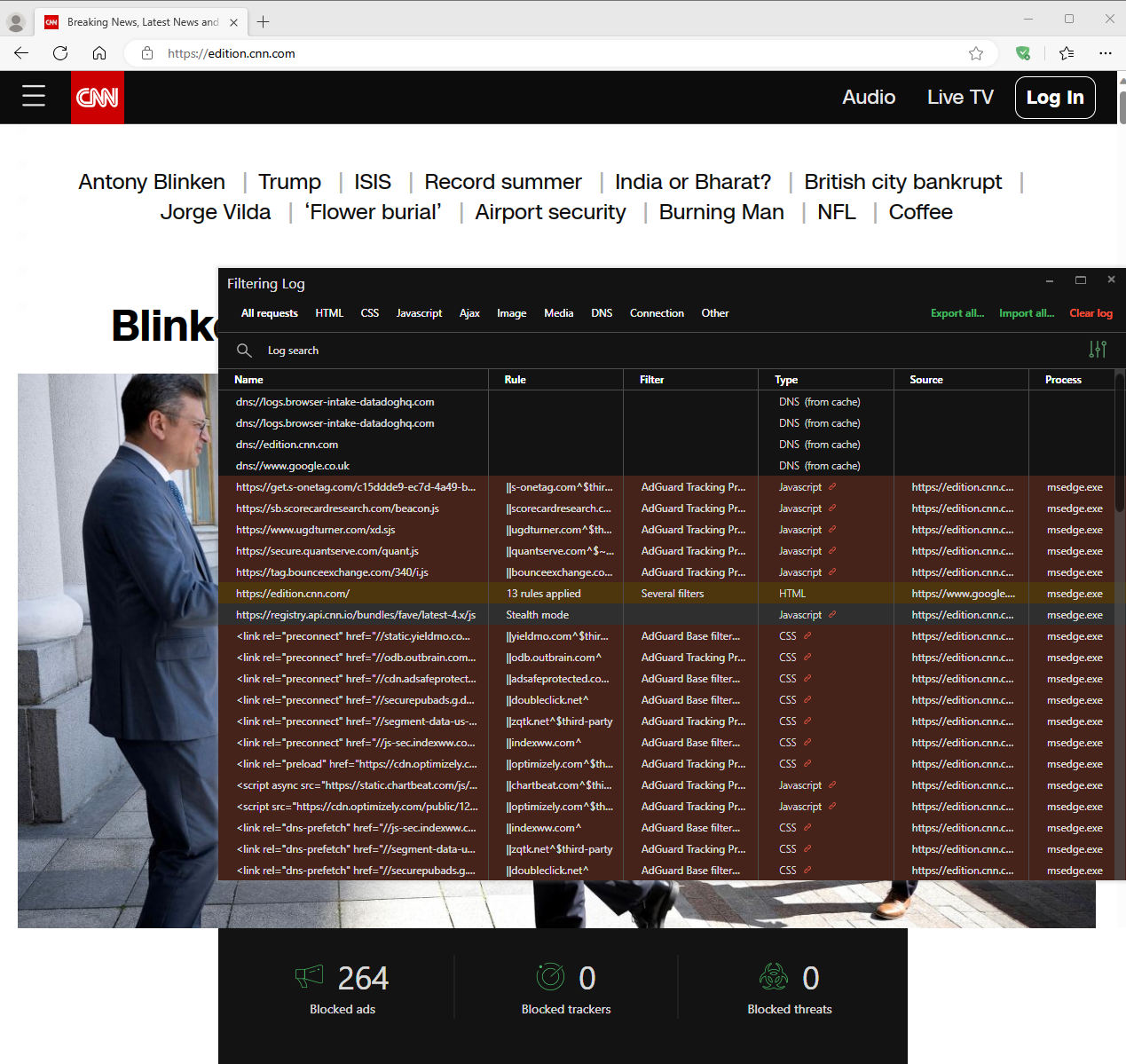Viewport: 1126px width, 1064px height.
Task: Show only Javascript requests tab
Action: [419, 313]
